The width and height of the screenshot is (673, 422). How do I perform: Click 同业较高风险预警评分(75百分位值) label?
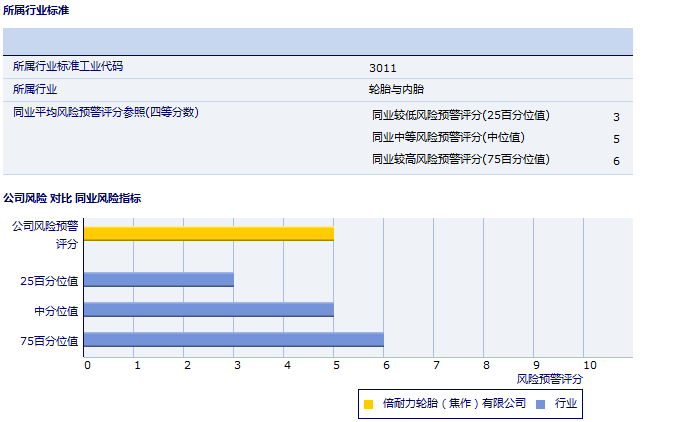click(x=460, y=160)
